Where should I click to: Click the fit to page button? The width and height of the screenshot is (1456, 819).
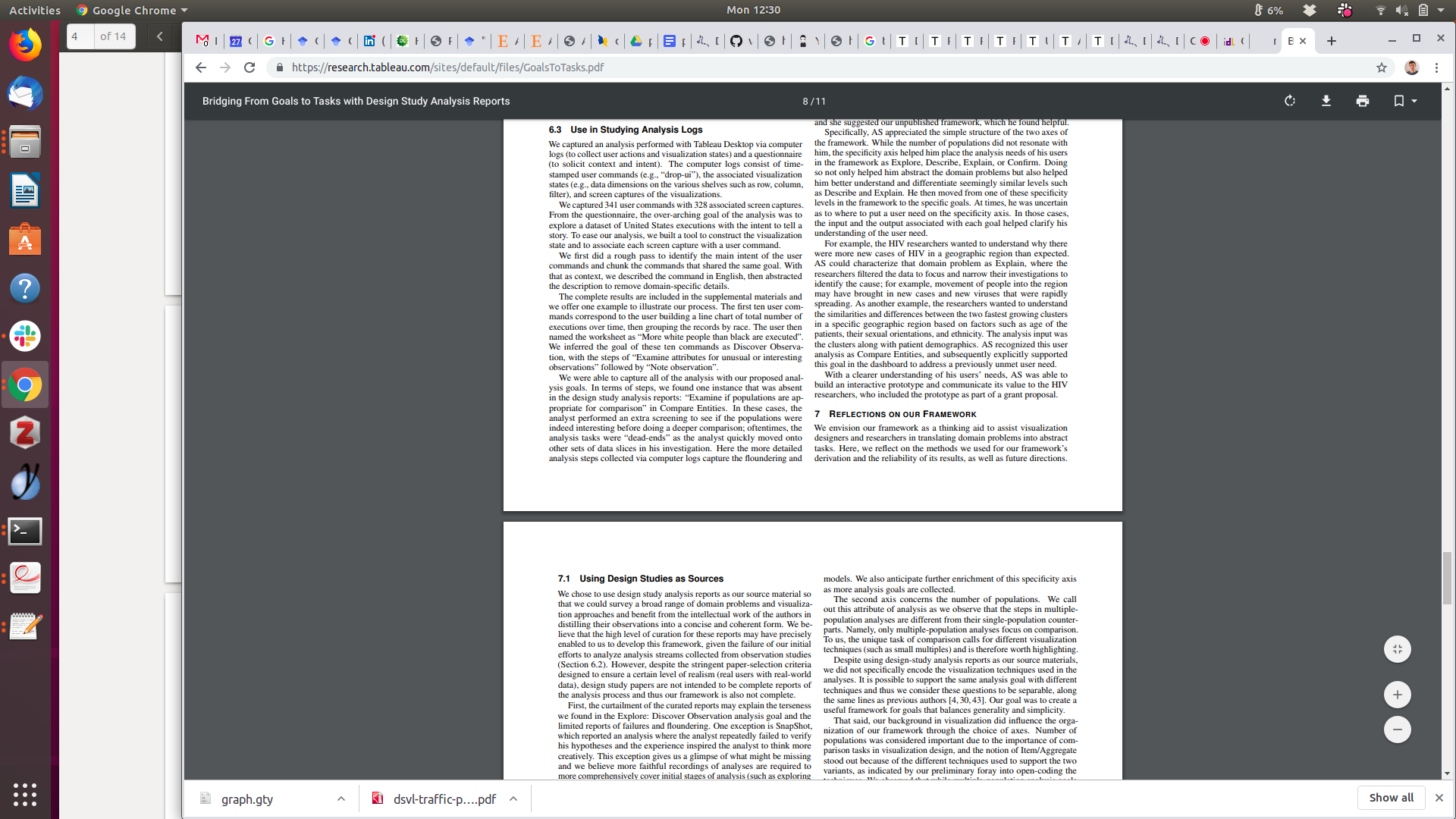tap(1397, 649)
